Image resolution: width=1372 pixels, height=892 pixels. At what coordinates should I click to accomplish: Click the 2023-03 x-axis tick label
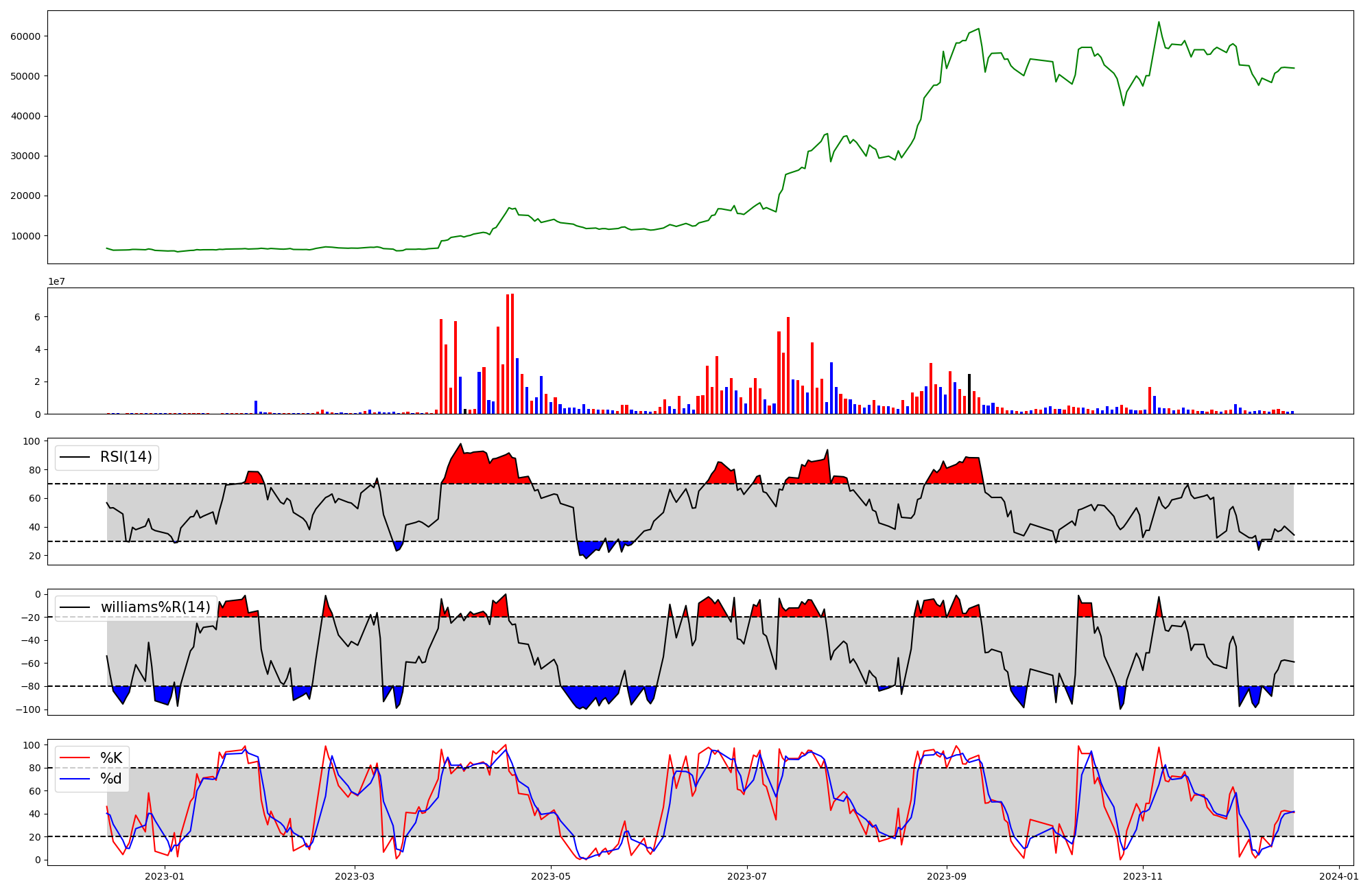coord(355,876)
